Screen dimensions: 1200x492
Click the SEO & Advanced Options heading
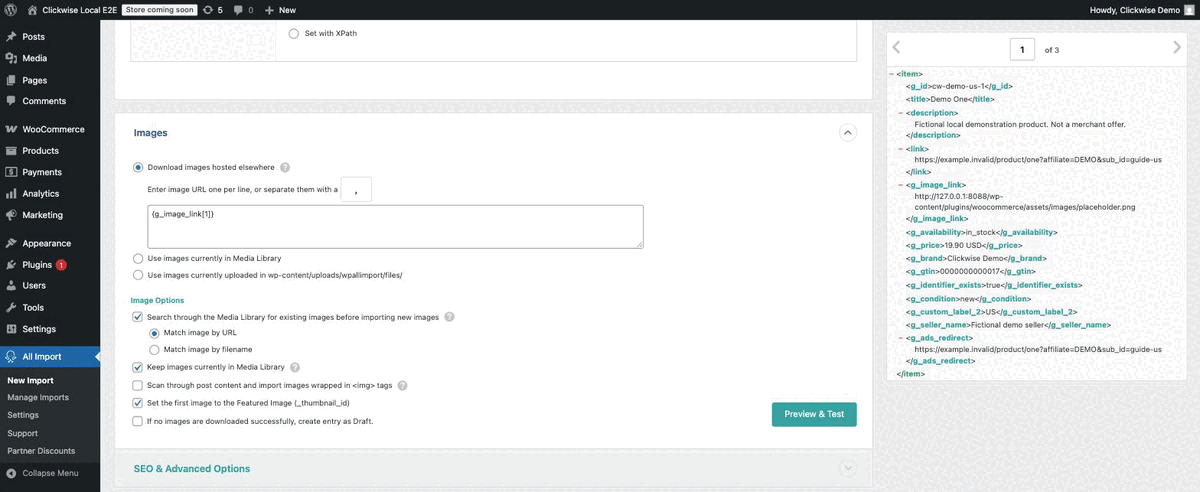coord(192,468)
